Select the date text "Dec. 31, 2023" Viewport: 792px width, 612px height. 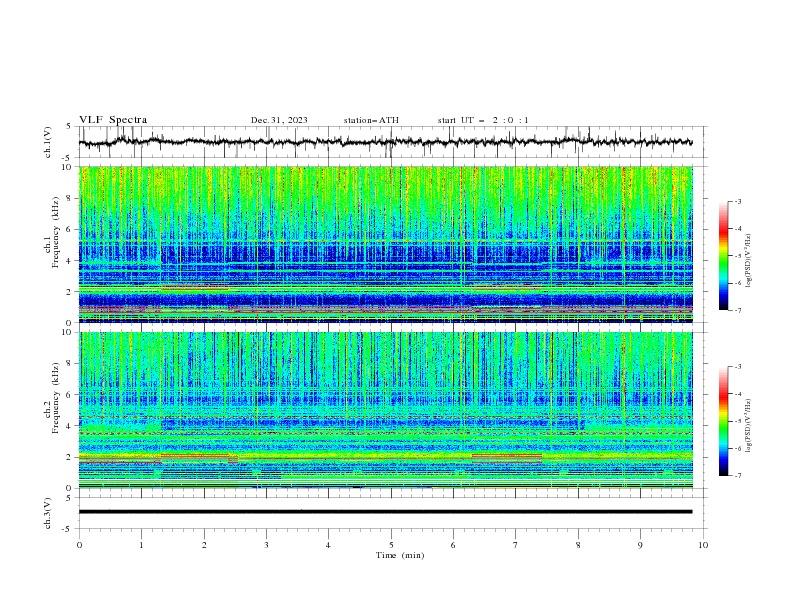click(279, 120)
